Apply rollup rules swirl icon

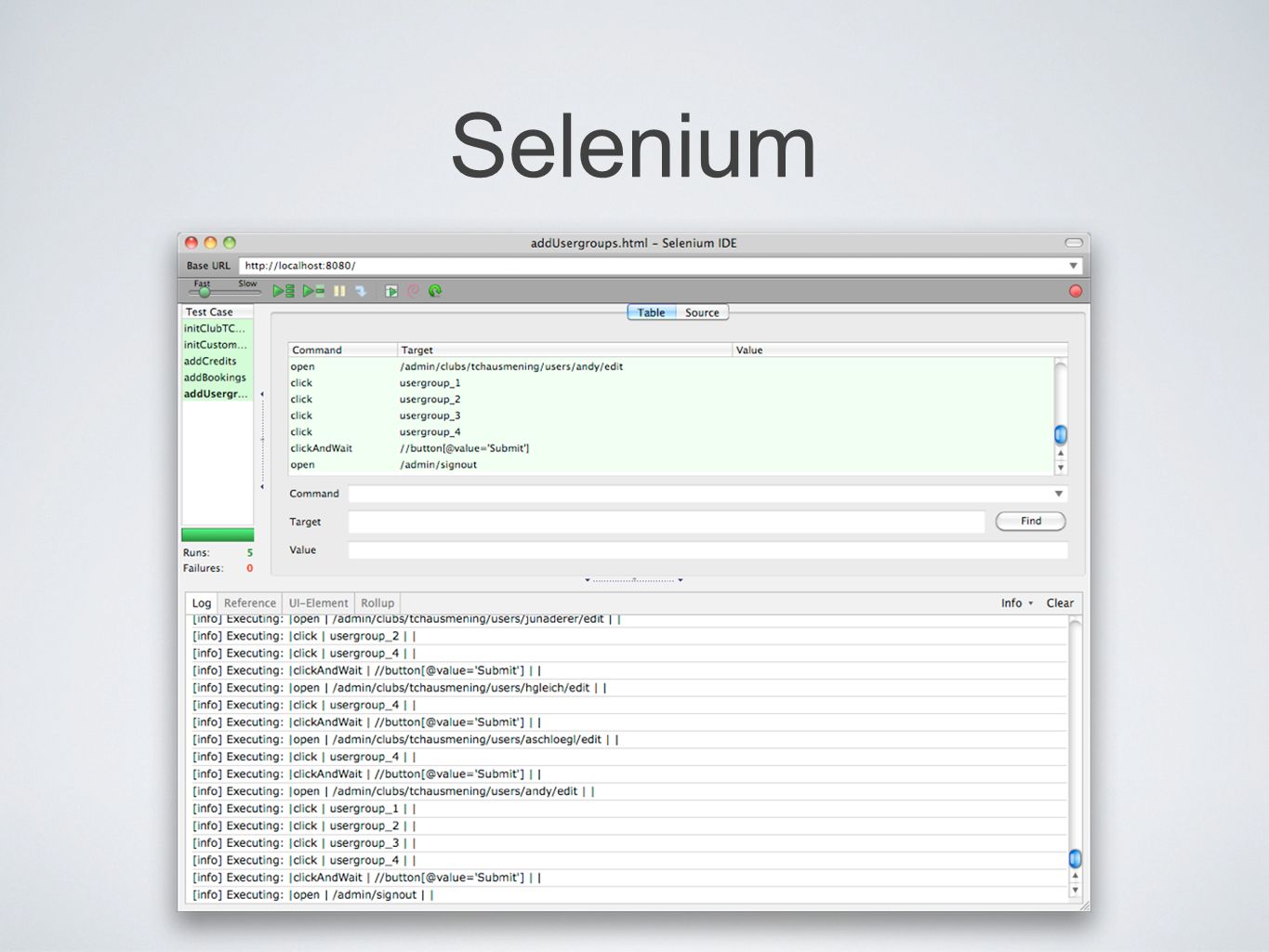tap(413, 291)
